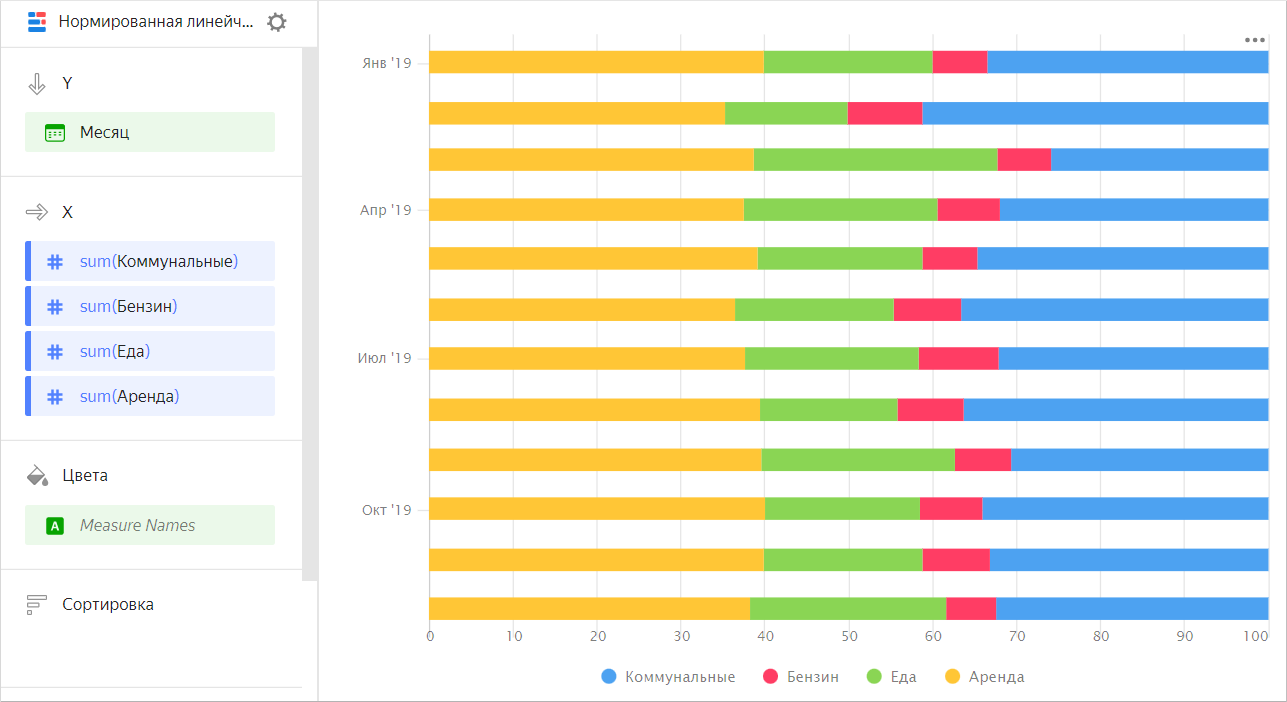The image size is (1287, 702).
Task: Open the ellipsis options menu on the chart
Action: 1255,40
